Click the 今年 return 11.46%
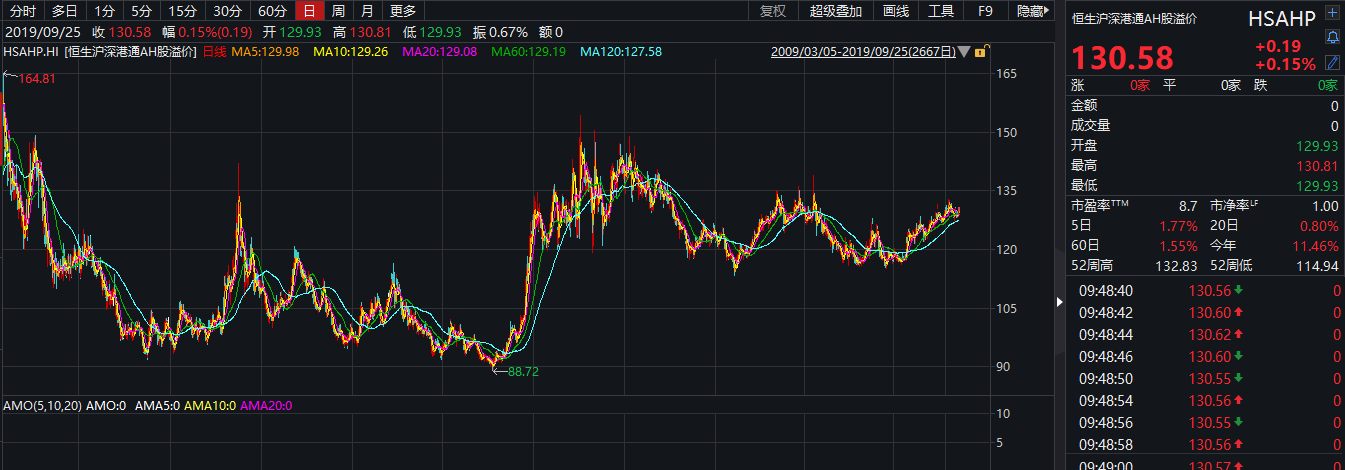The height and width of the screenshot is (470, 1345). [x=1316, y=244]
